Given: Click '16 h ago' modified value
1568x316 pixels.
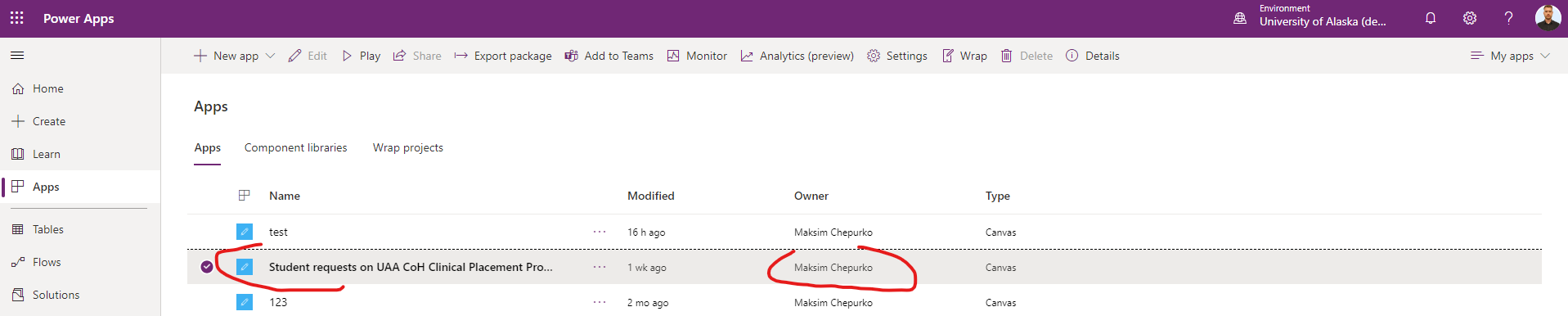Looking at the screenshot, I should [x=646, y=232].
